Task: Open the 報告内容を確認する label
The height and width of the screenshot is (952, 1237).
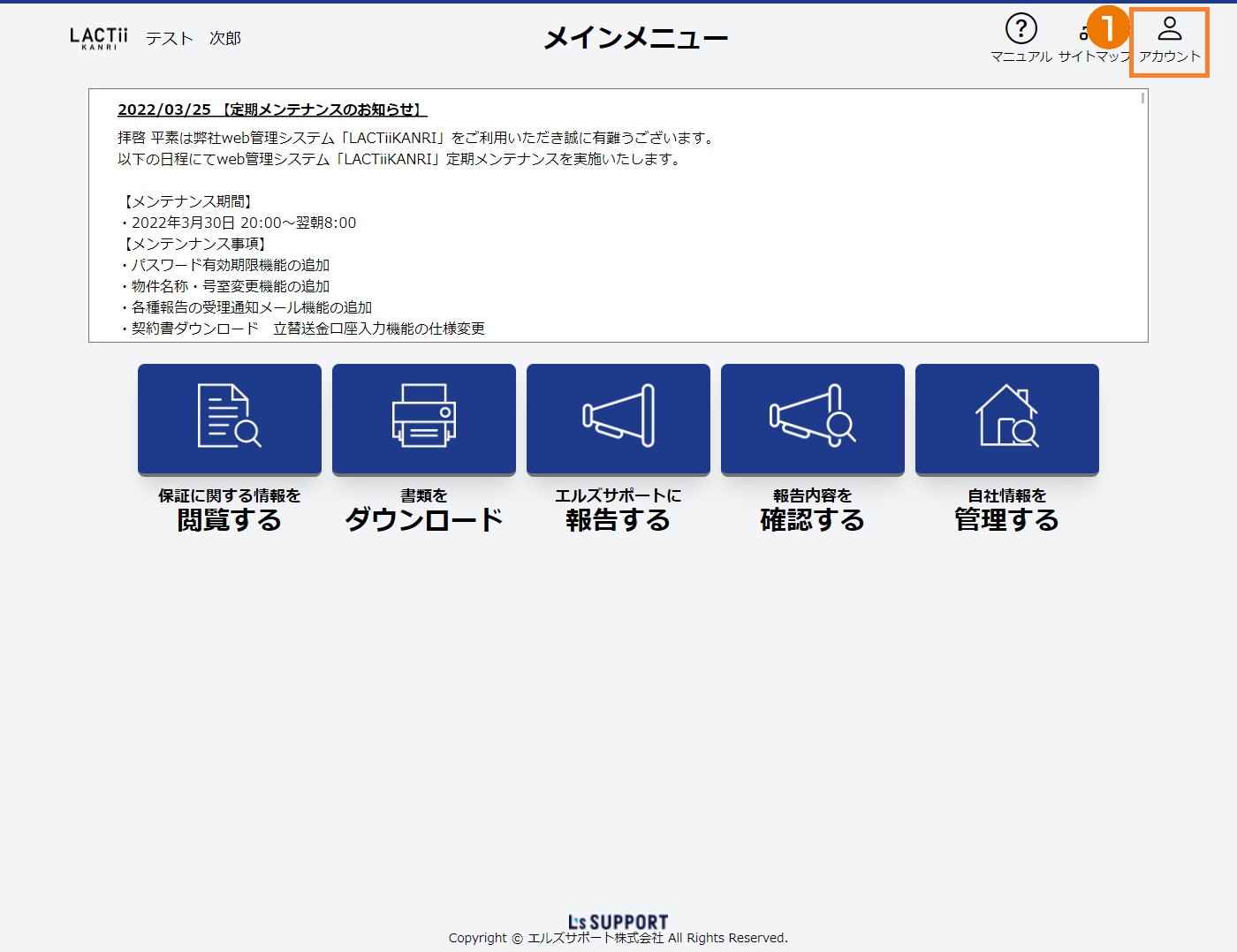Action: 813,510
